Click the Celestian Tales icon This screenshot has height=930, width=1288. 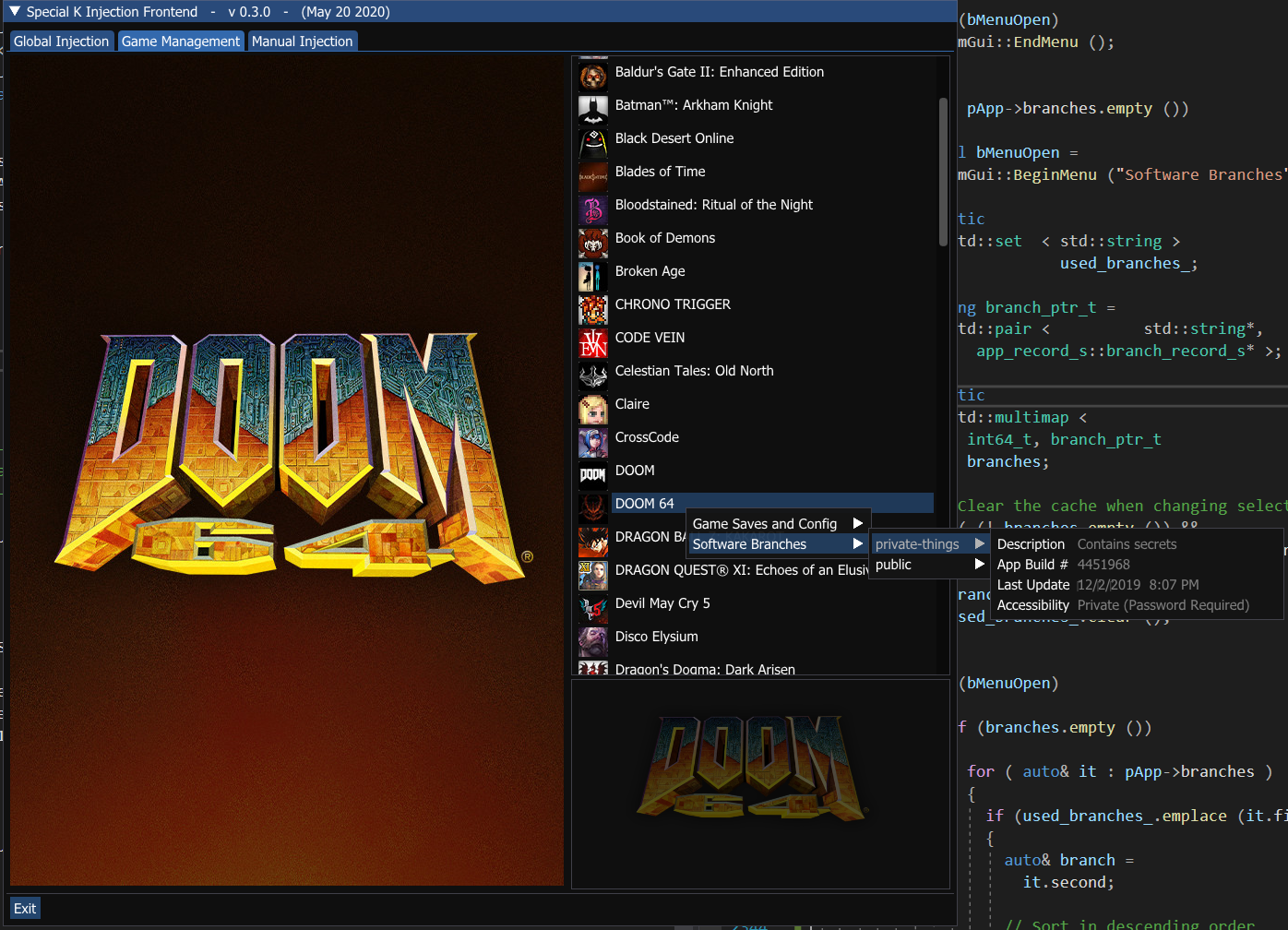click(592, 376)
